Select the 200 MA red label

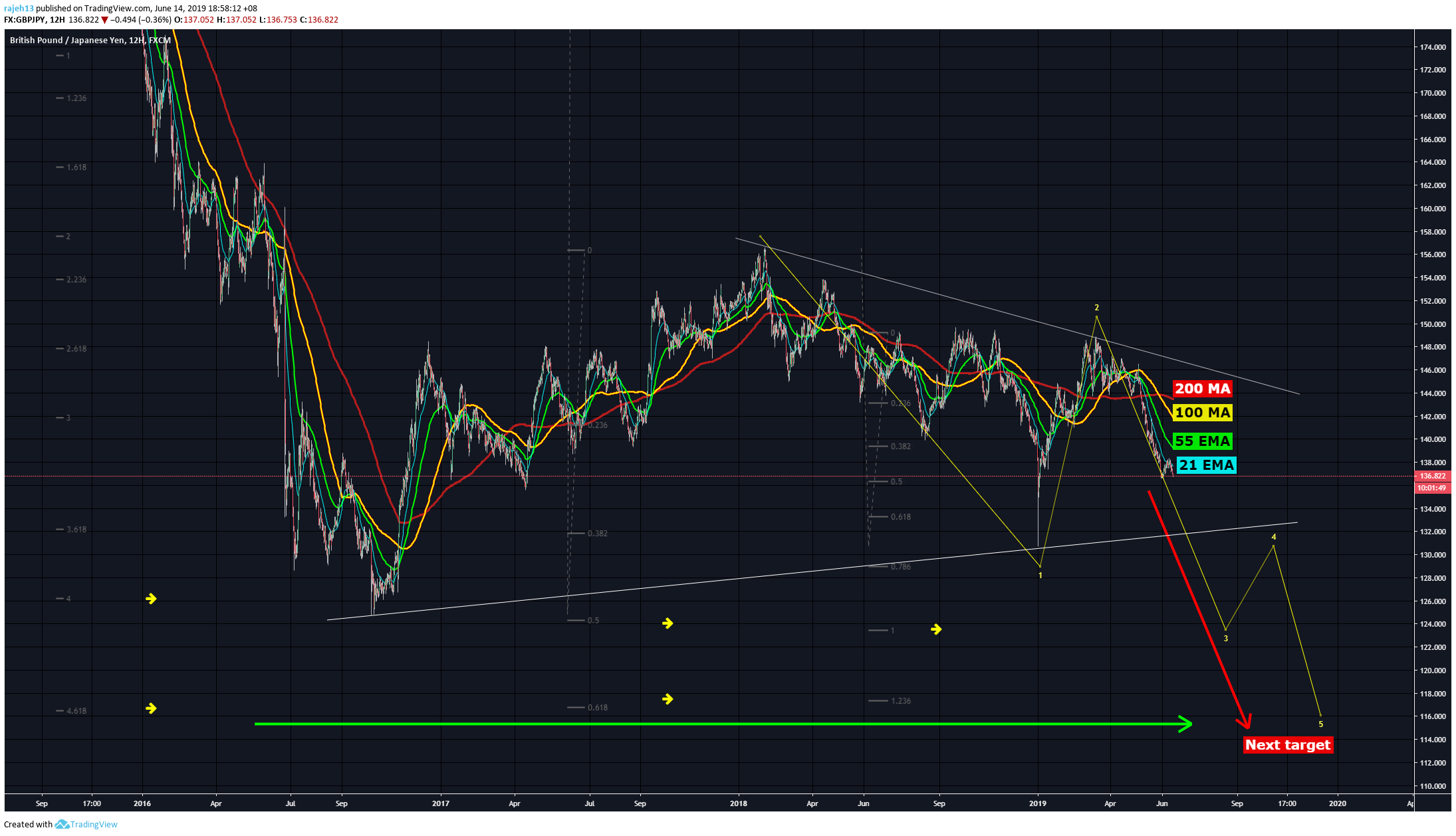[1202, 389]
